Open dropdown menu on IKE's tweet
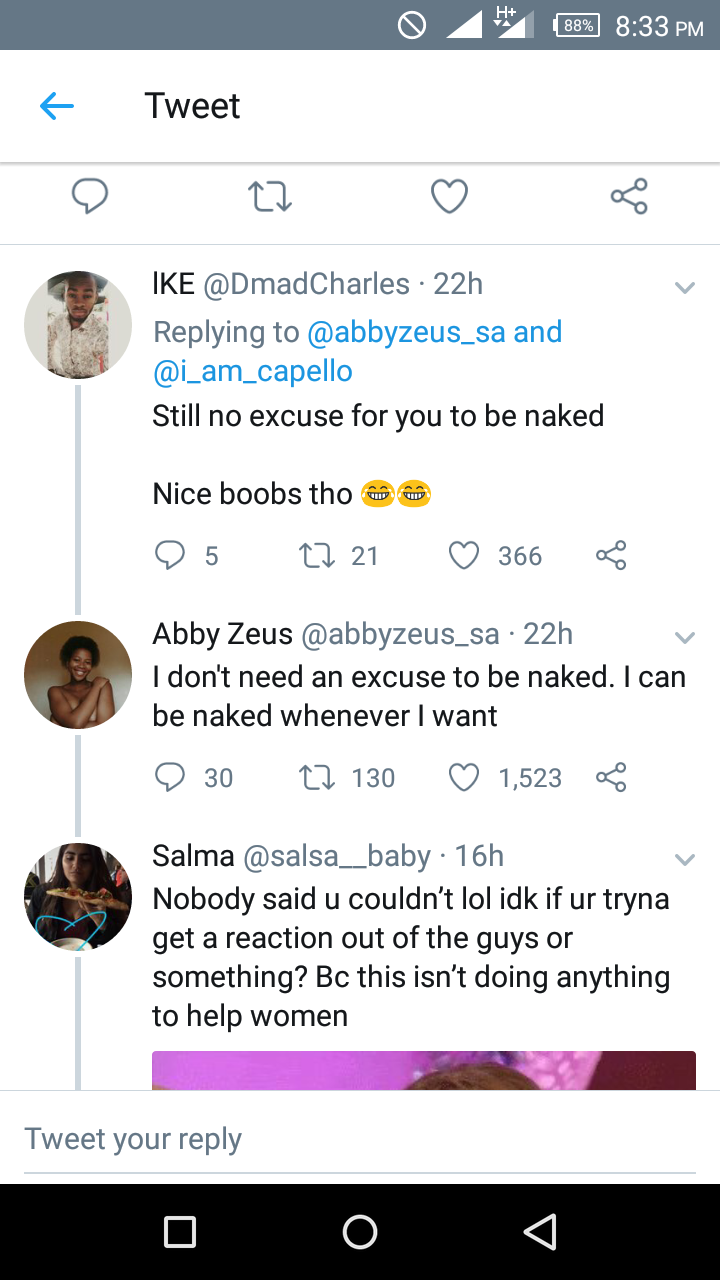The height and width of the screenshot is (1280, 720). 684,288
